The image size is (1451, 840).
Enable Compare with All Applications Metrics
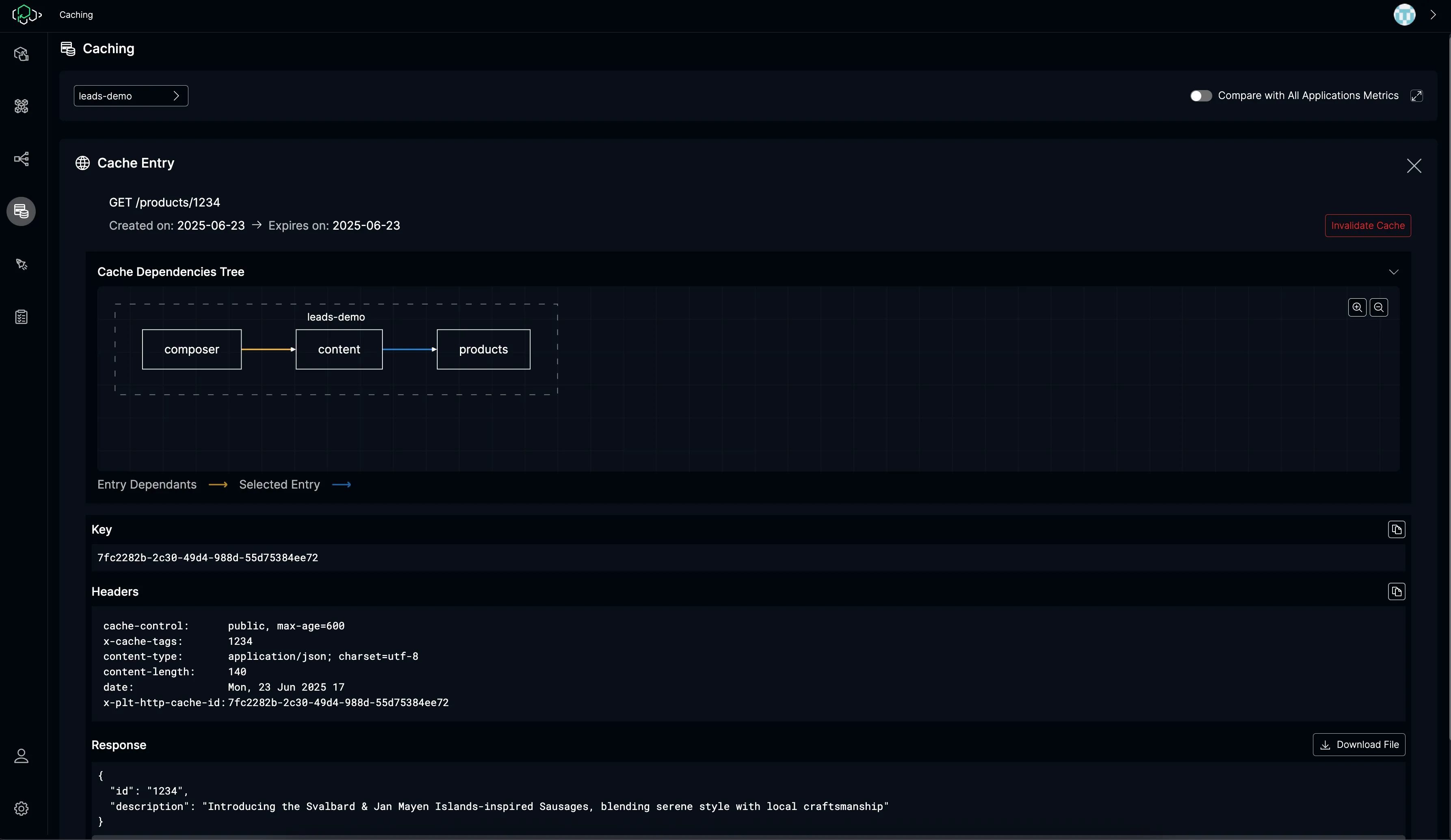[1201, 96]
